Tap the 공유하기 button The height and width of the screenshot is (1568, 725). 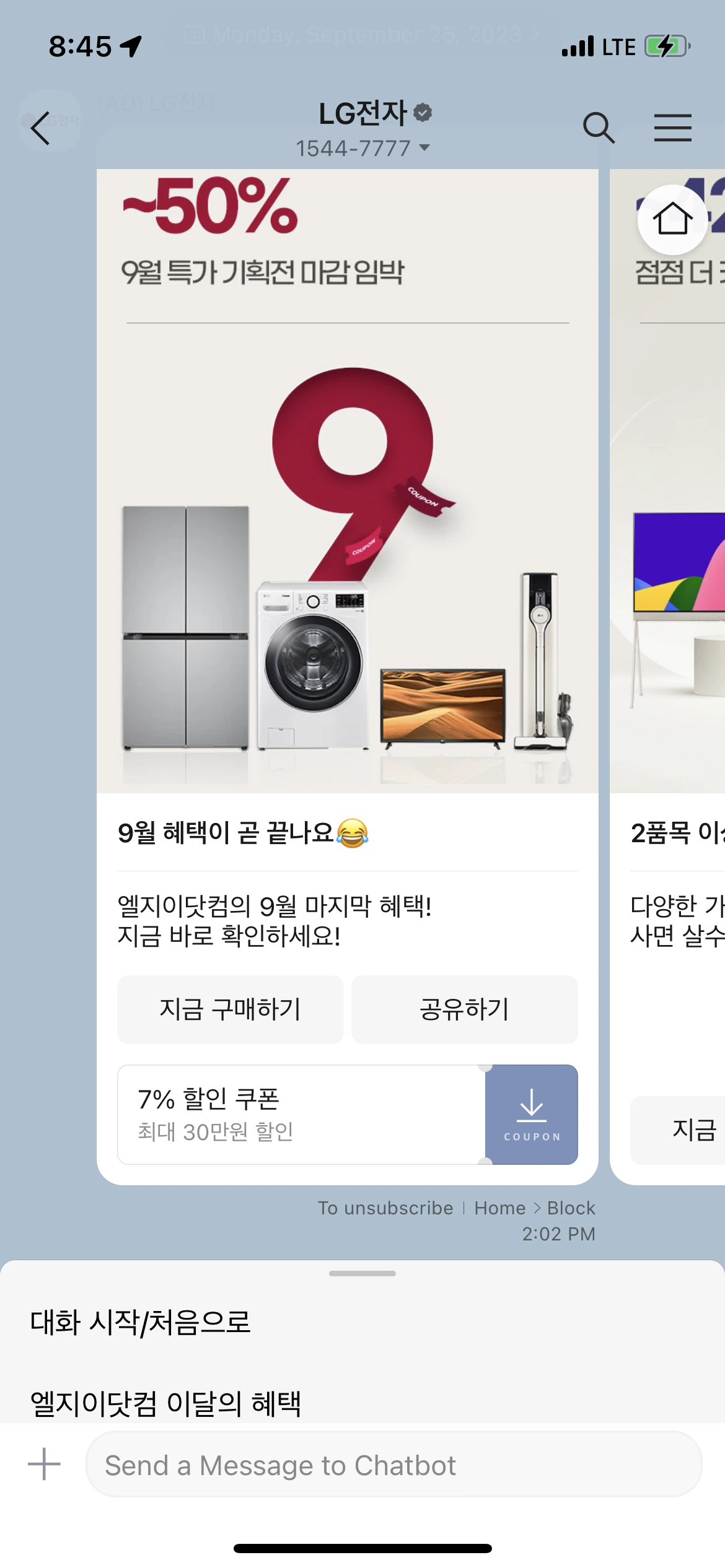tap(465, 1009)
